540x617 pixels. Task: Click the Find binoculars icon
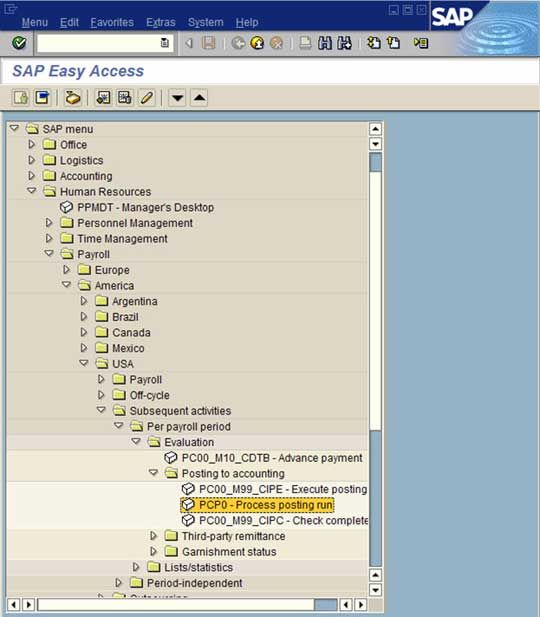click(x=325, y=42)
